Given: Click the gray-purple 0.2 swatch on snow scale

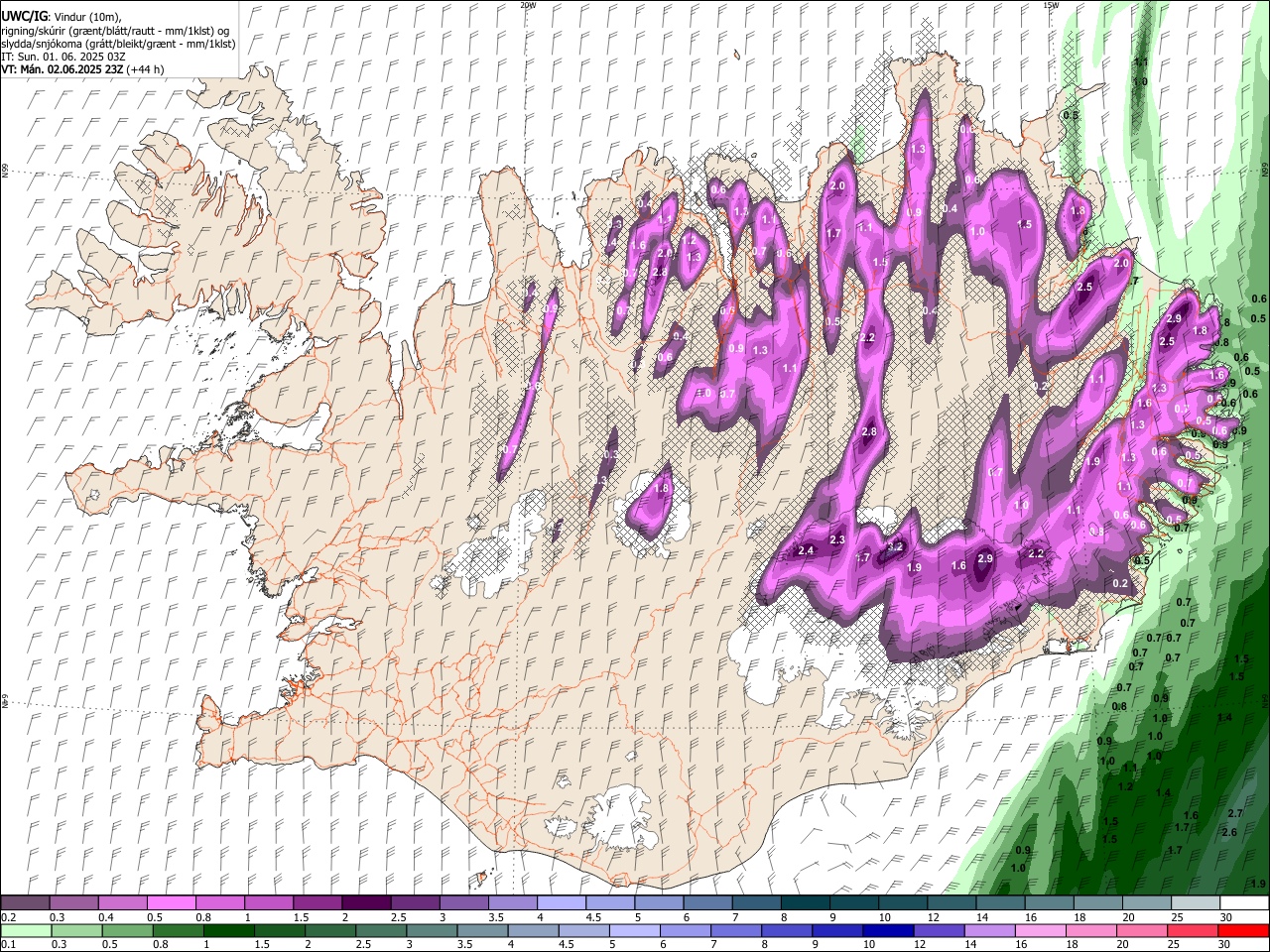Looking at the screenshot, I should 25,903.
